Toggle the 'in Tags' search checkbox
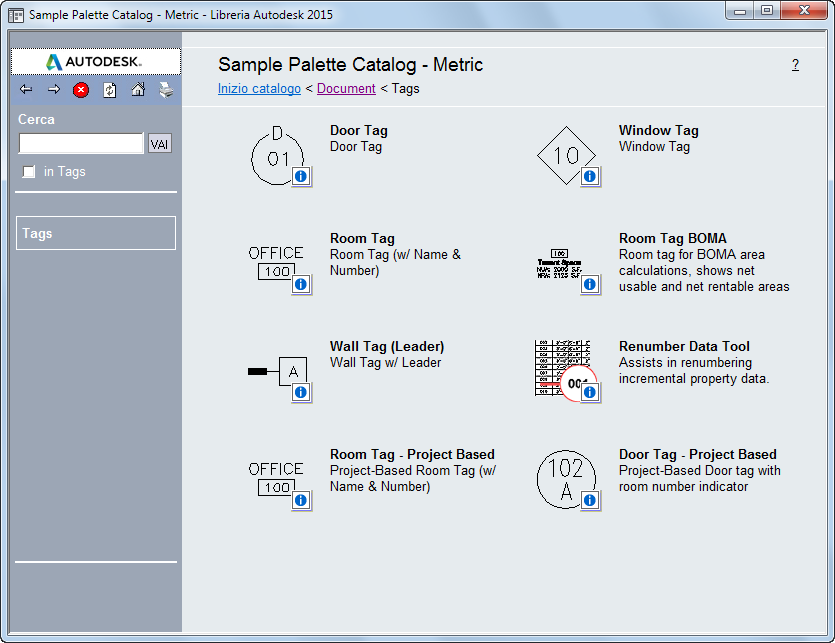Screen dimensions: 835x643 click(x=29, y=172)
